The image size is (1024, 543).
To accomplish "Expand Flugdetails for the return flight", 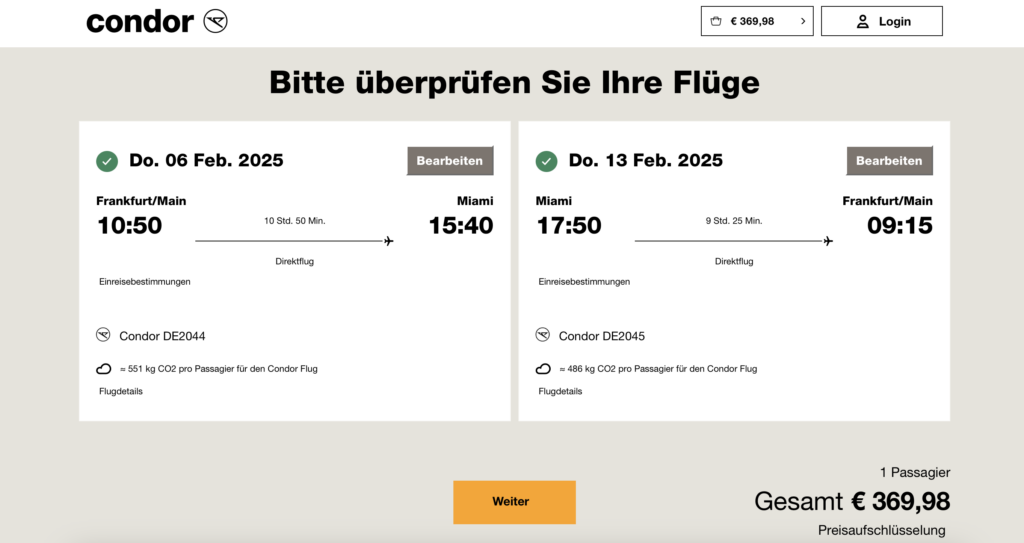I will point(560,391).
